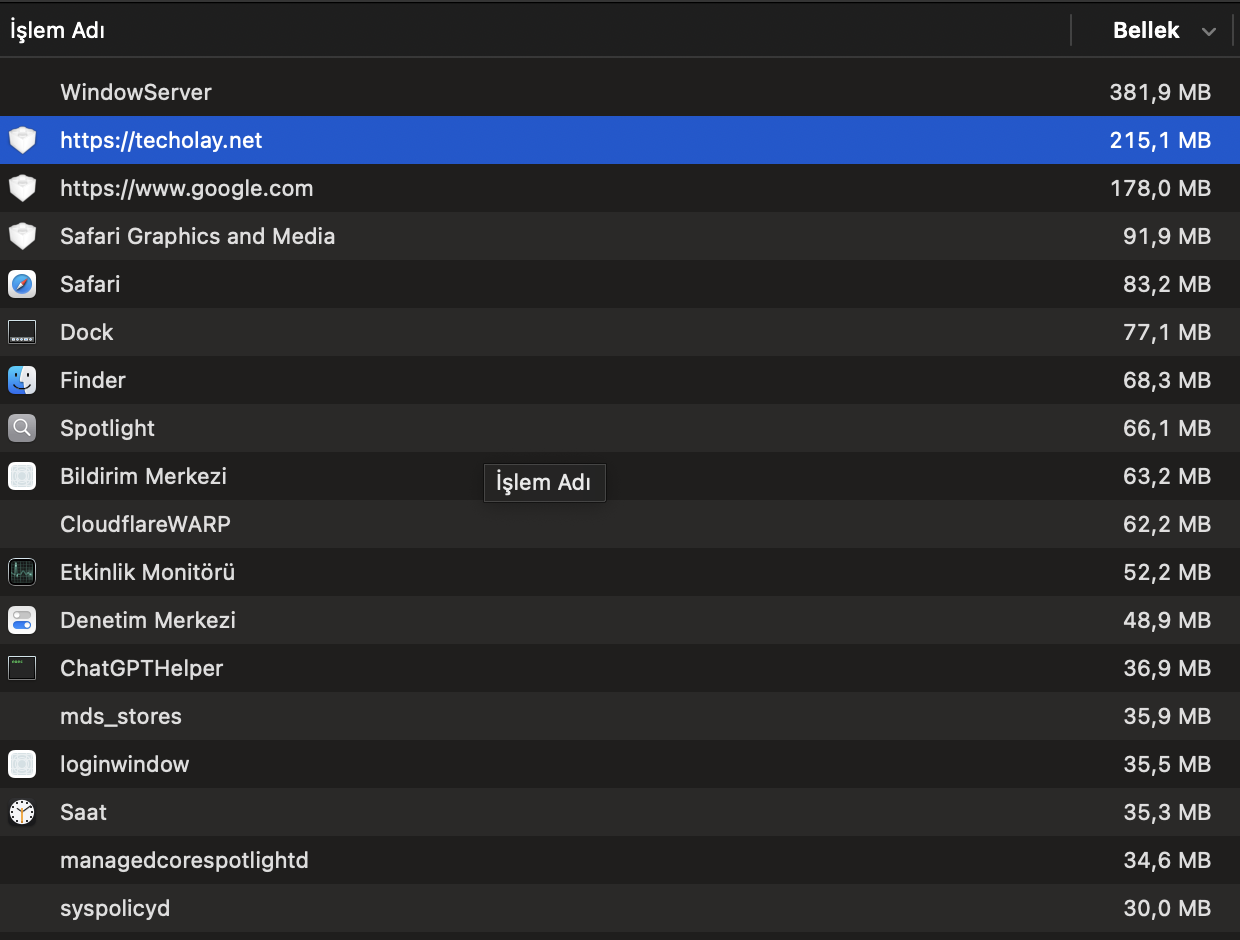Click the 62,2 MB memory value

(1167, 524)
